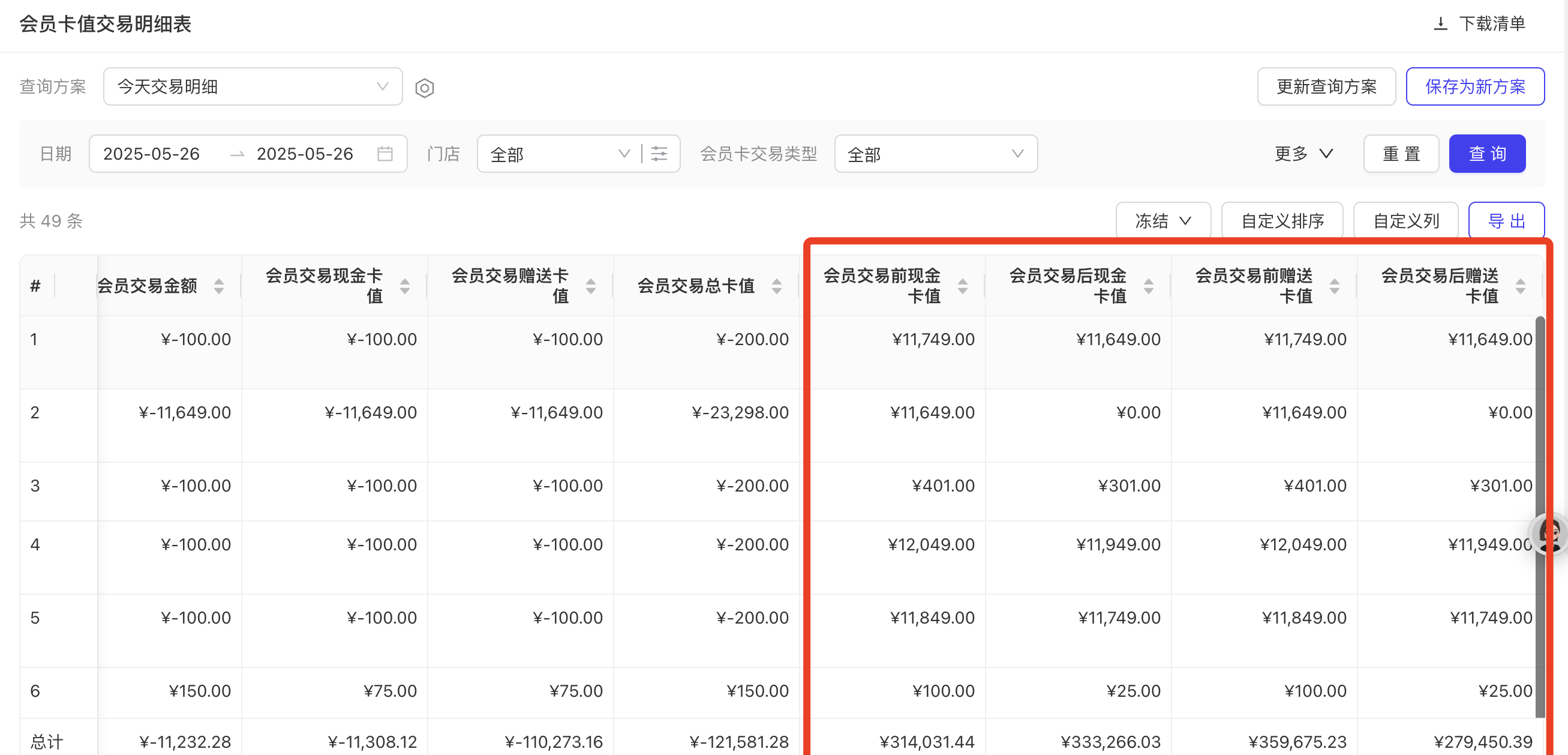
Task: Open the date range calendar icon
Action: tap(385, 154)
